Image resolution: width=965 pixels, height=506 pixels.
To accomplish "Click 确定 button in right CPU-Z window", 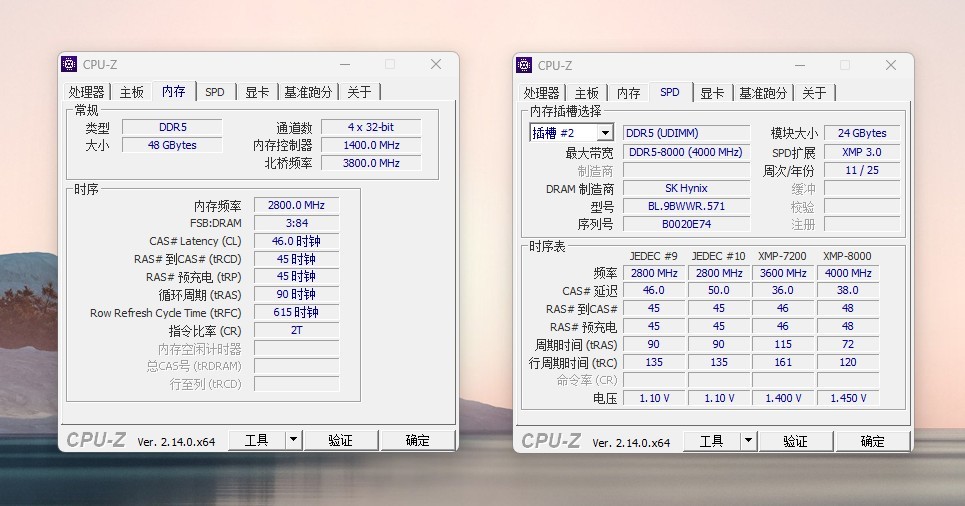I will [x=873, y=441].
